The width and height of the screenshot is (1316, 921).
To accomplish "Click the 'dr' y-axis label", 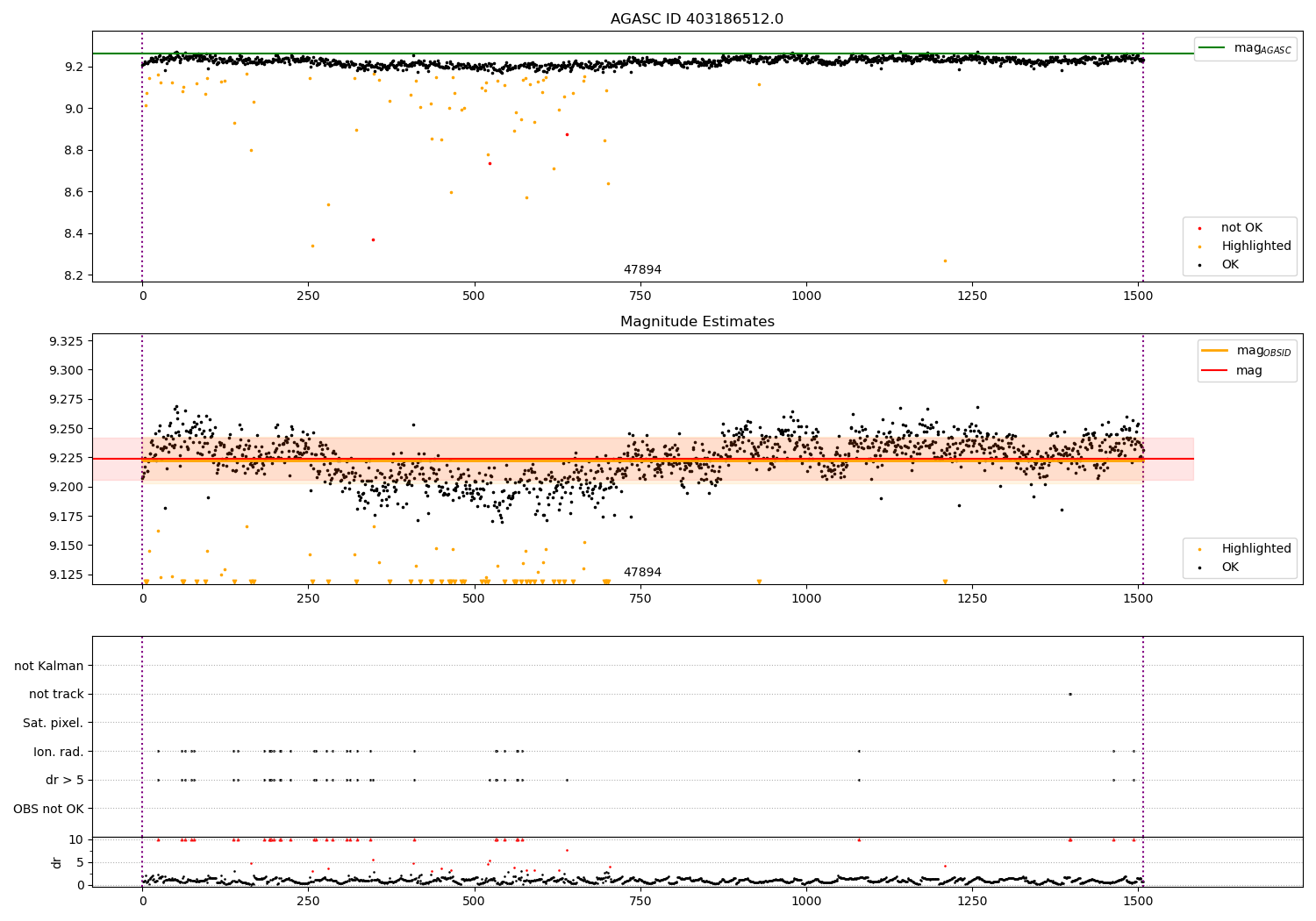I will 57,862.
